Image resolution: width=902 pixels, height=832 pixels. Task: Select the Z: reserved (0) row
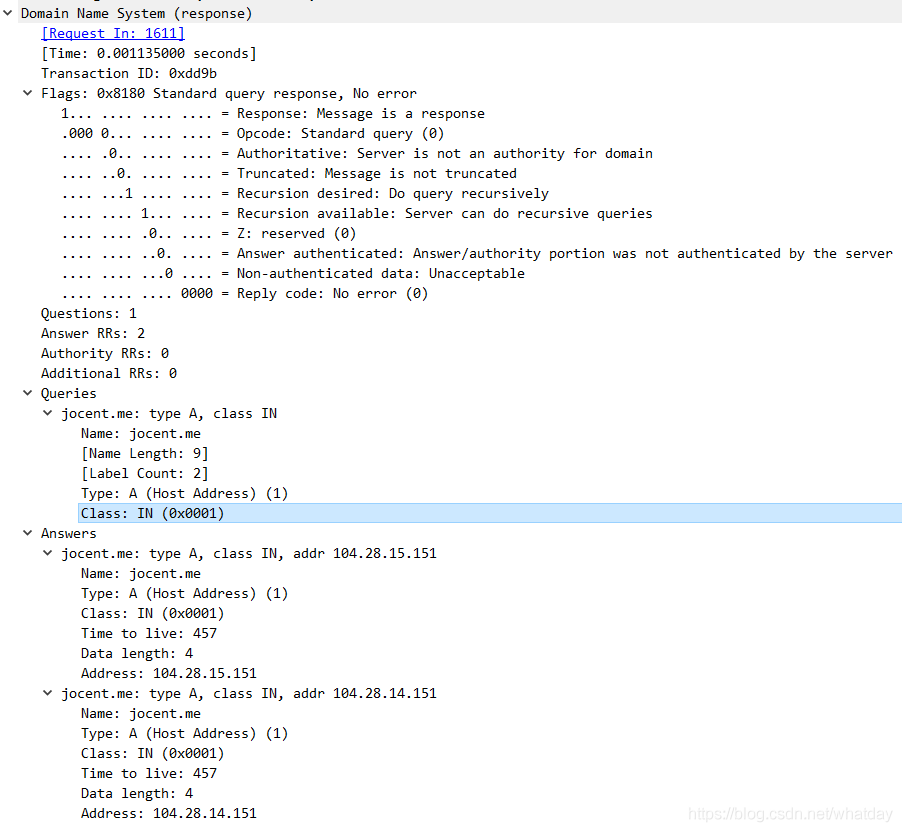point(209,234)
